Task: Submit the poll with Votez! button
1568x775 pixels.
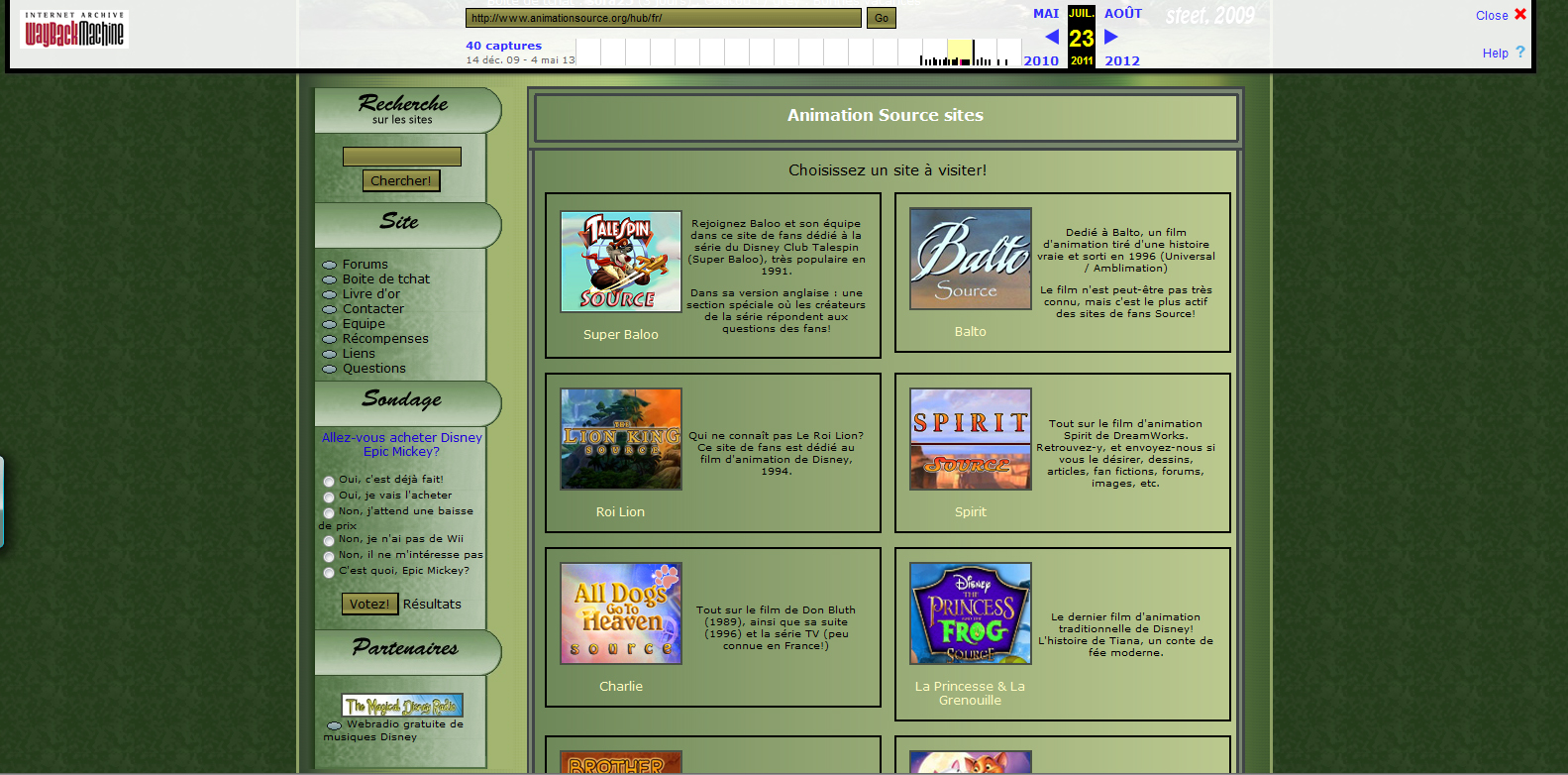Action: tap(369, 604)
